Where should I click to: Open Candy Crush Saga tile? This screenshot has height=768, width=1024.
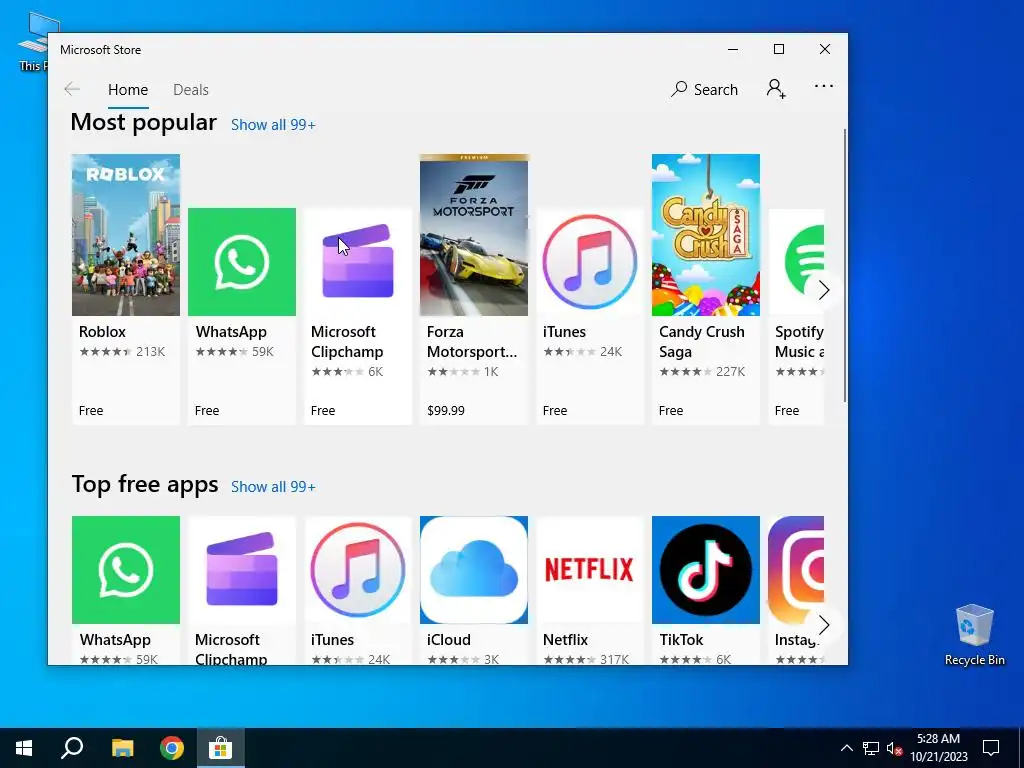click(x=706, y=289)
